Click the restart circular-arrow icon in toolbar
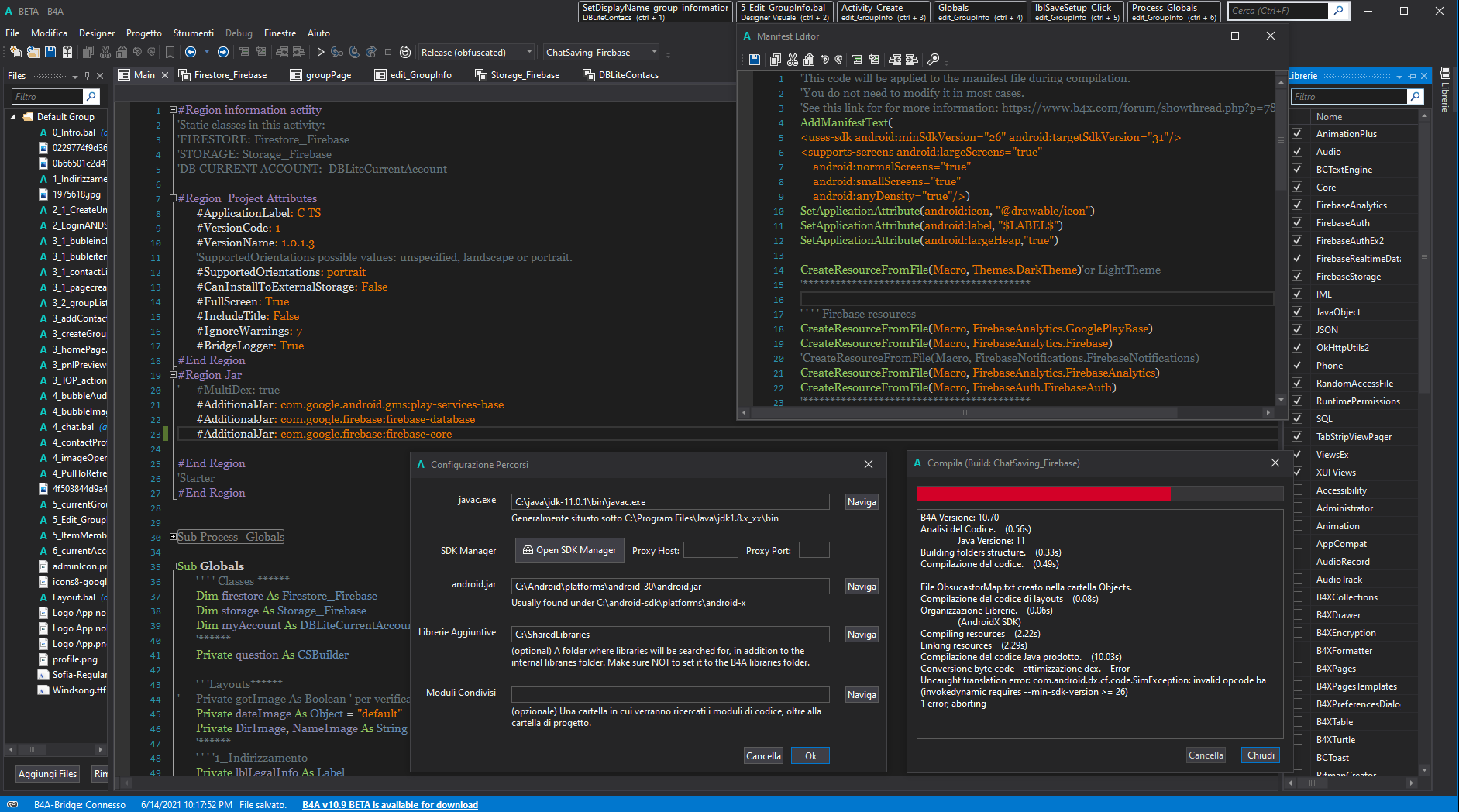The image size is (1459, 812). pyautogui.click(x=405, y=52)
